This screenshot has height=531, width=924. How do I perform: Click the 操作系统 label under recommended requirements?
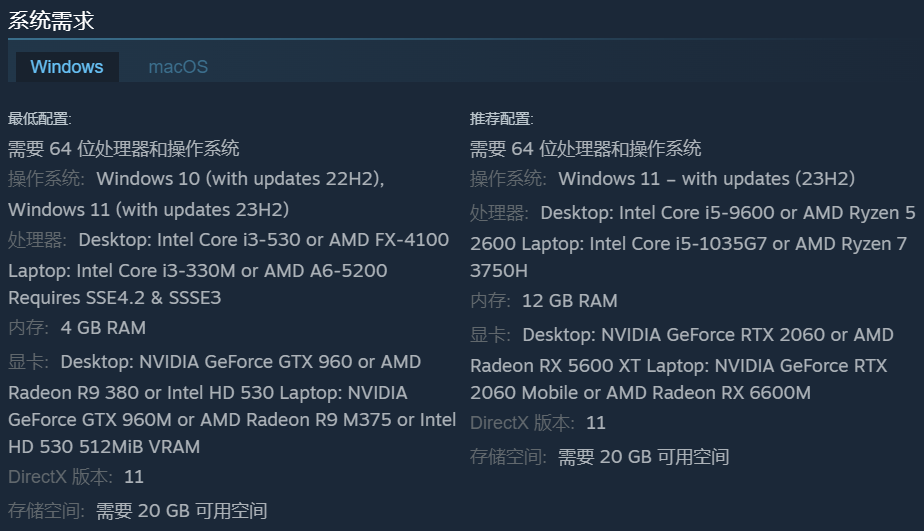coord(509,179)
